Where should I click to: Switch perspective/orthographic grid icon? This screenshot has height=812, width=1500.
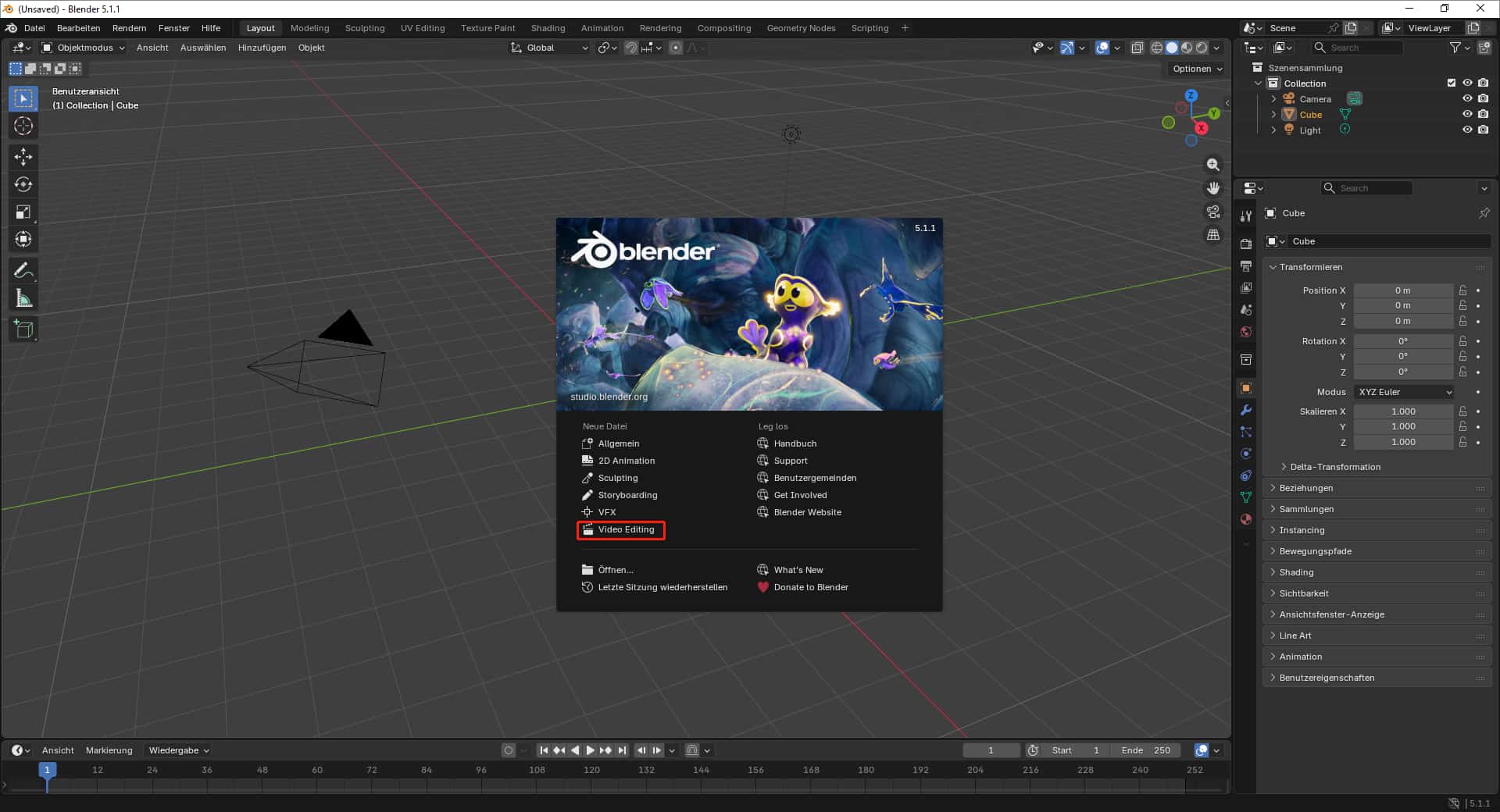point(1213,235)
